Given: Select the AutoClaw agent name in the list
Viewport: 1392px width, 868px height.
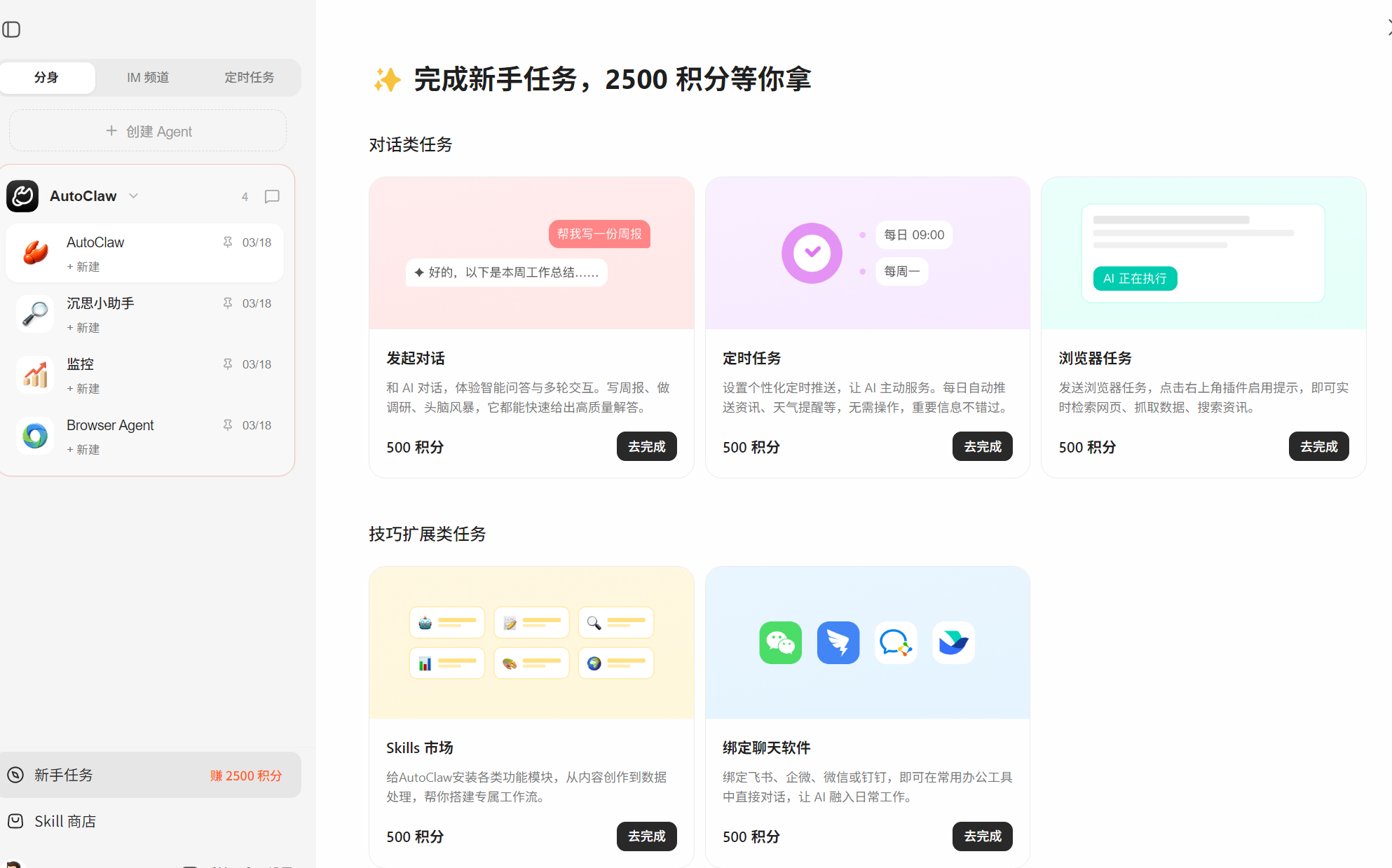Looking at the screenshot, I should point(95,242).
